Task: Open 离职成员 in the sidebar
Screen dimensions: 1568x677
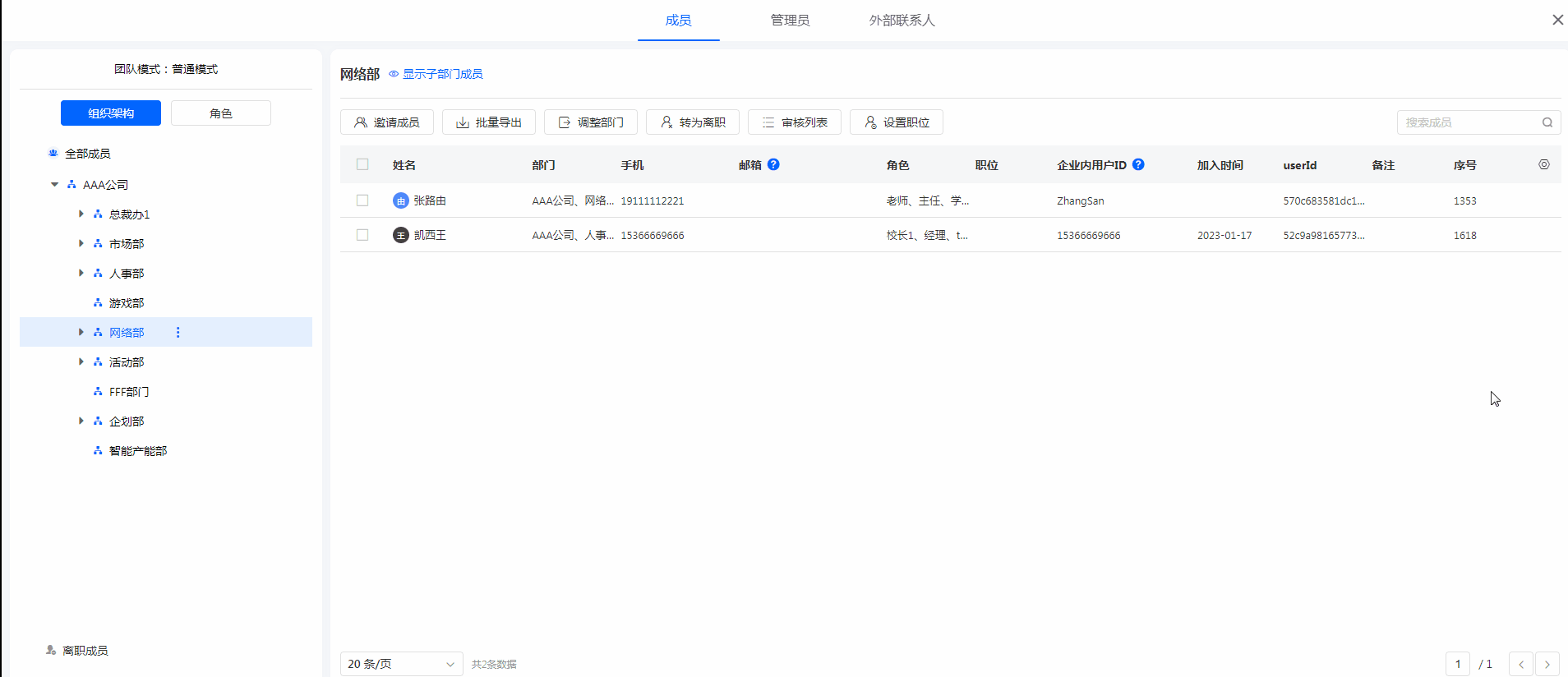Action: pos(85,650)
